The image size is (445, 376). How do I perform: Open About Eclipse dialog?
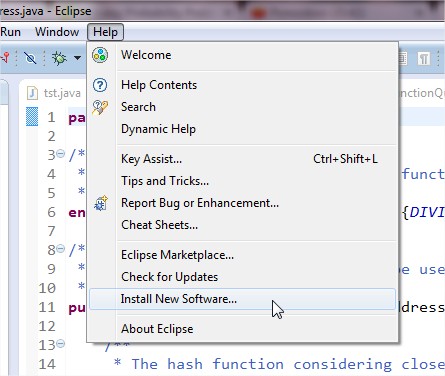point(243,329)
